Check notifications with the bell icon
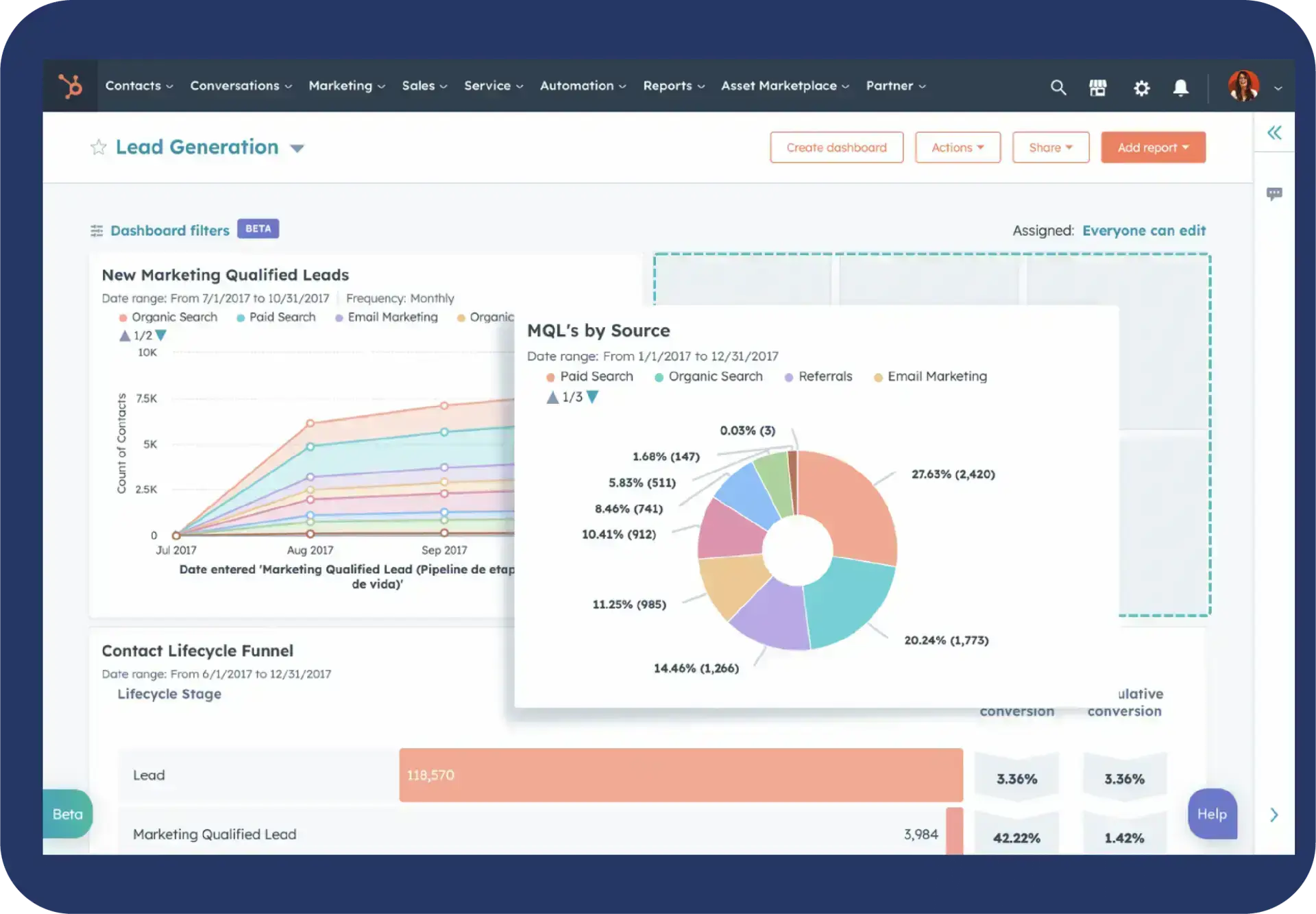 1180,87
